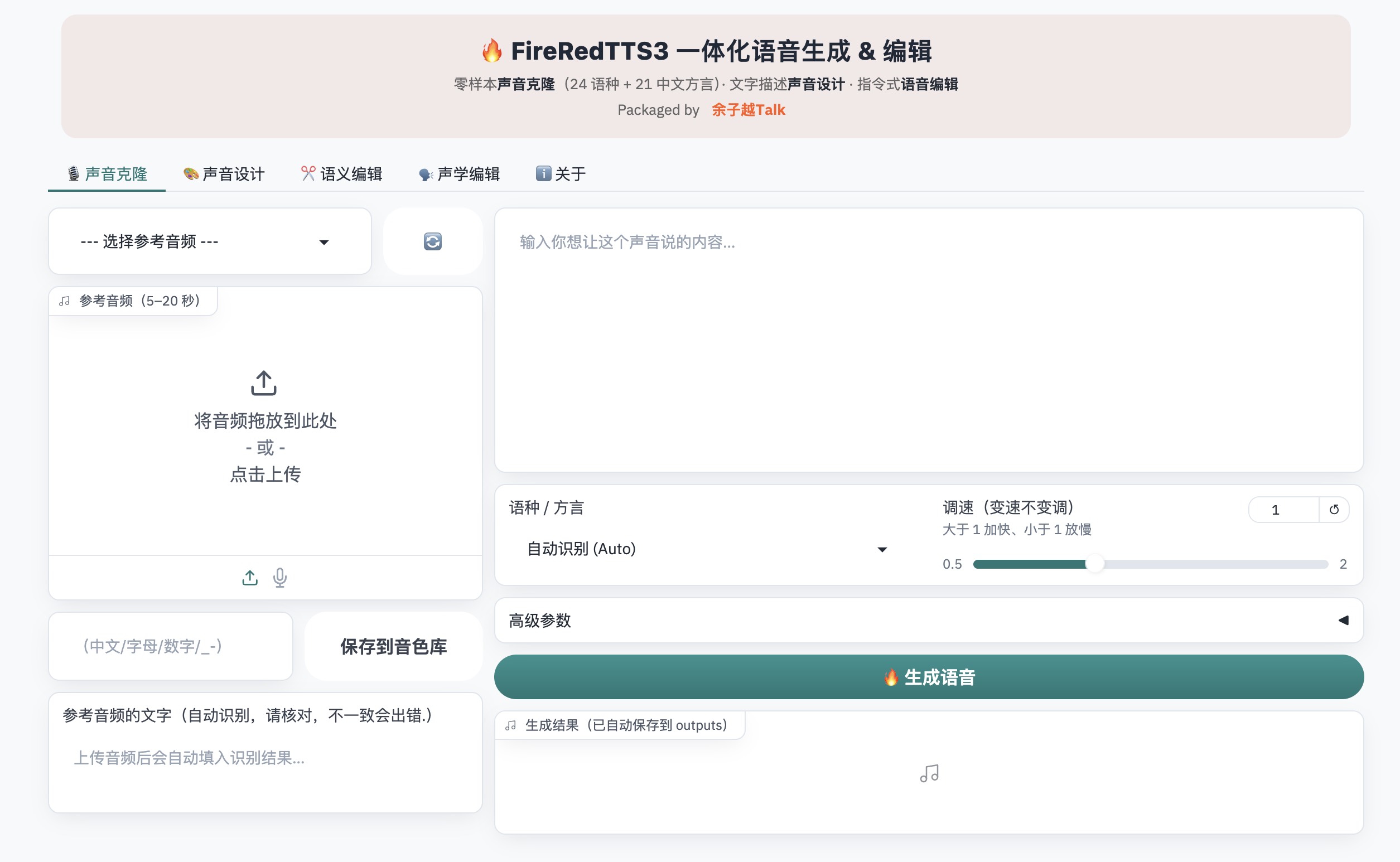
Task: Reset the speed value with the reset icon
Action: click(x=1334, y=510)
